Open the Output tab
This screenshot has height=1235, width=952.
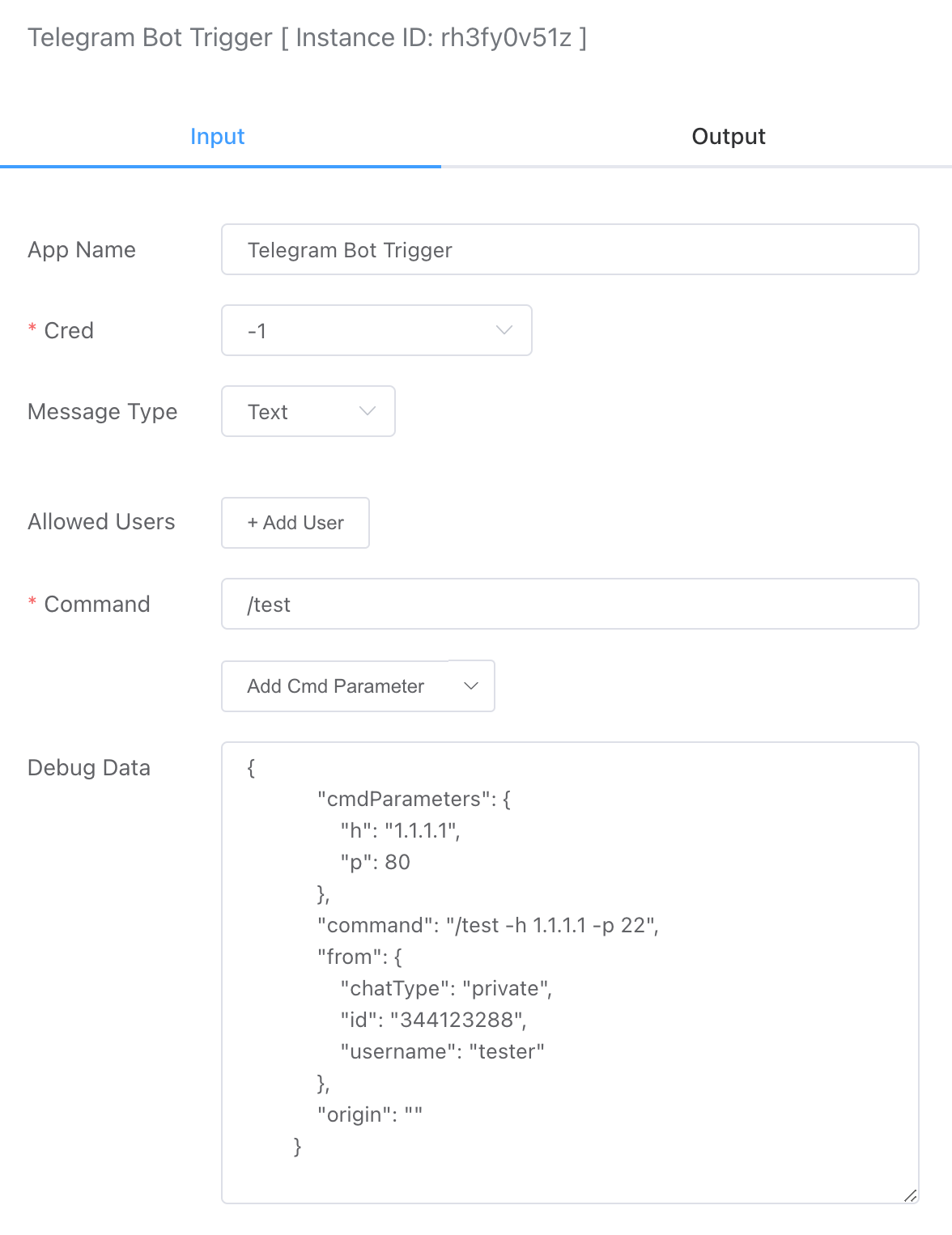coord(728,137)
